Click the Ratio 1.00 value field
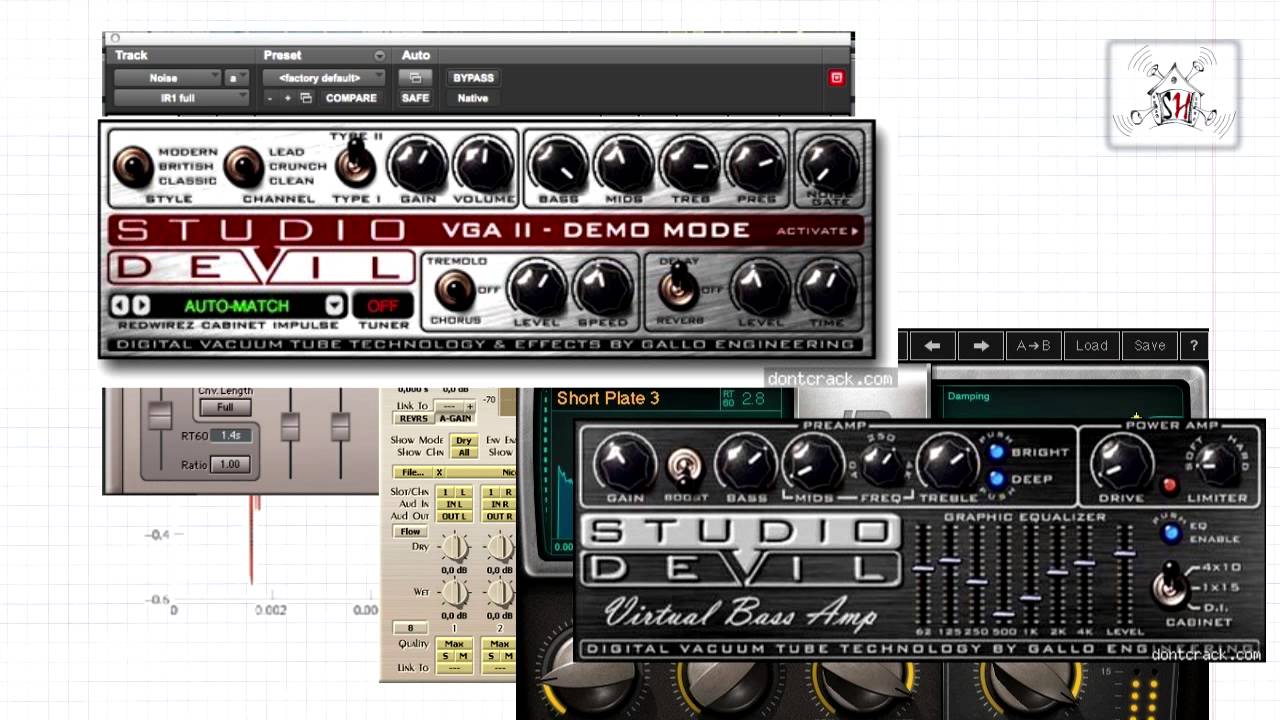Image resolution: width=1280 pixels, height=720 pixels. coord(231,465)
